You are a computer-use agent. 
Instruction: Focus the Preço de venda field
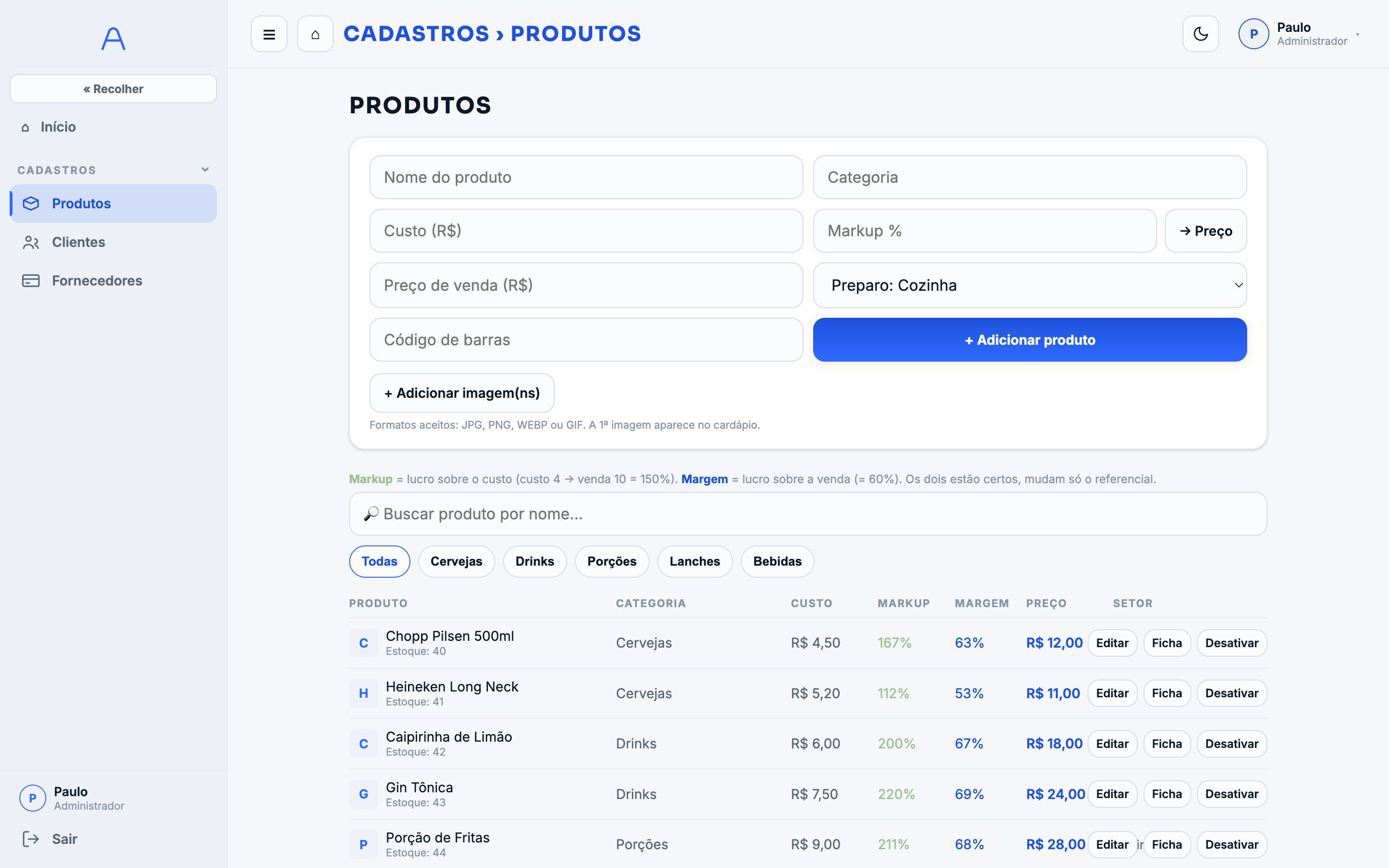[586, 285]
